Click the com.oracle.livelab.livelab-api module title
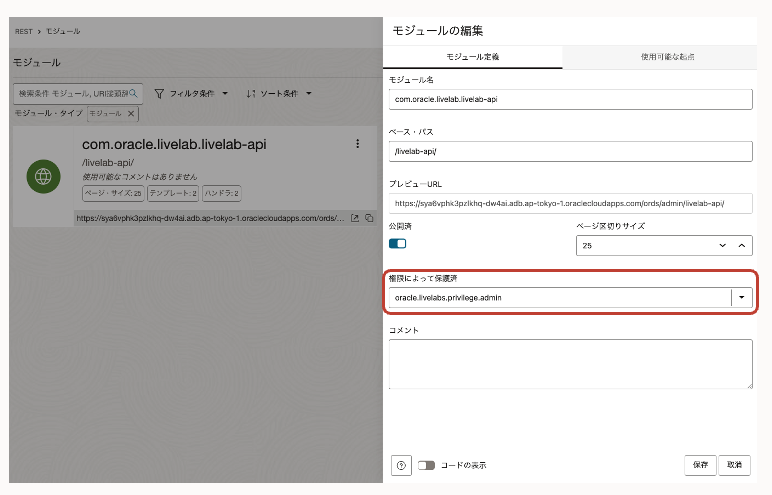The image size is (772, 495). tap(174, 144)
